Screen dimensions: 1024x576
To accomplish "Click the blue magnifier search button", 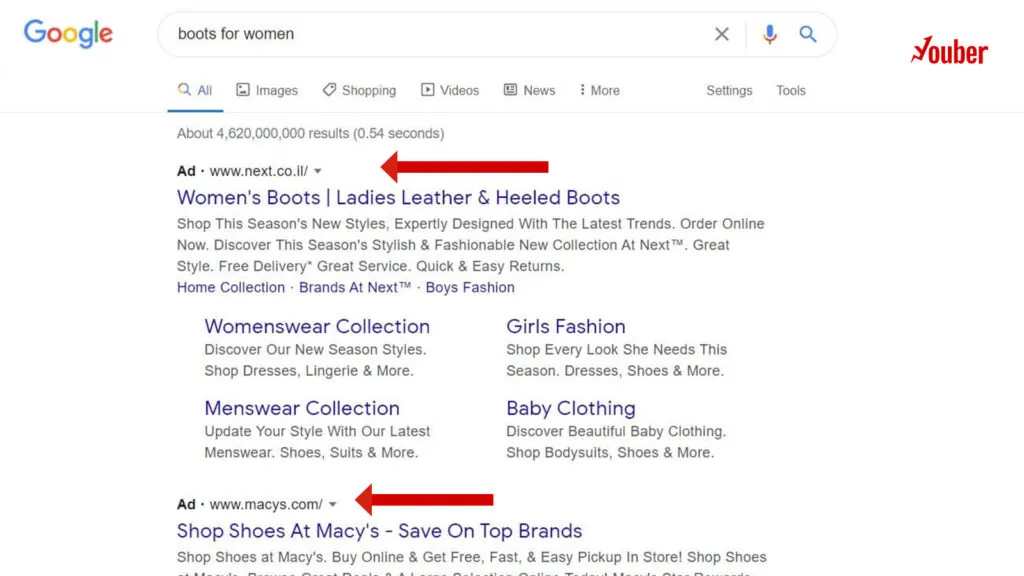I will click(808, 34).
